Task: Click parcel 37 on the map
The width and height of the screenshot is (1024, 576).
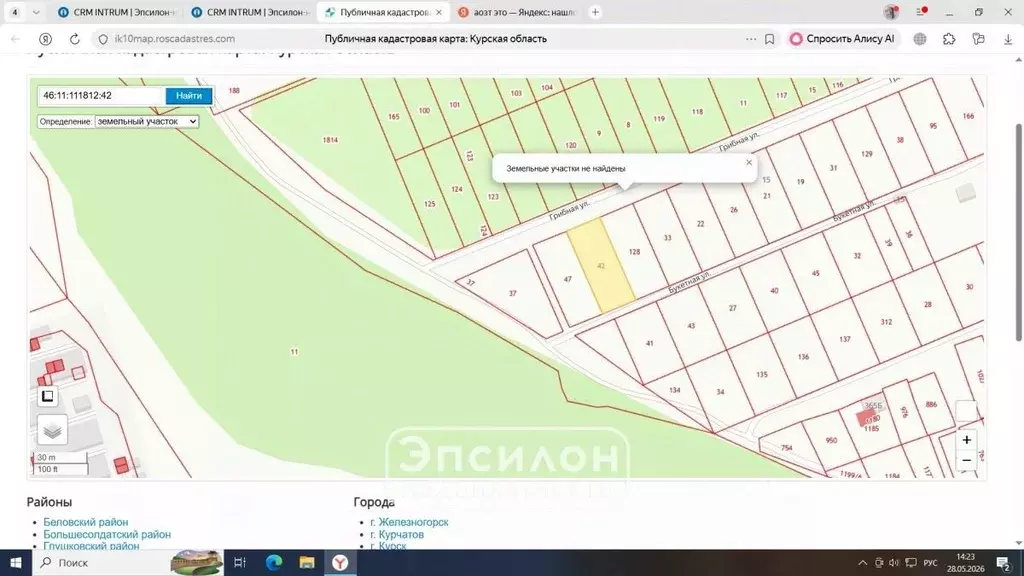Action: [x=513, y=293]
